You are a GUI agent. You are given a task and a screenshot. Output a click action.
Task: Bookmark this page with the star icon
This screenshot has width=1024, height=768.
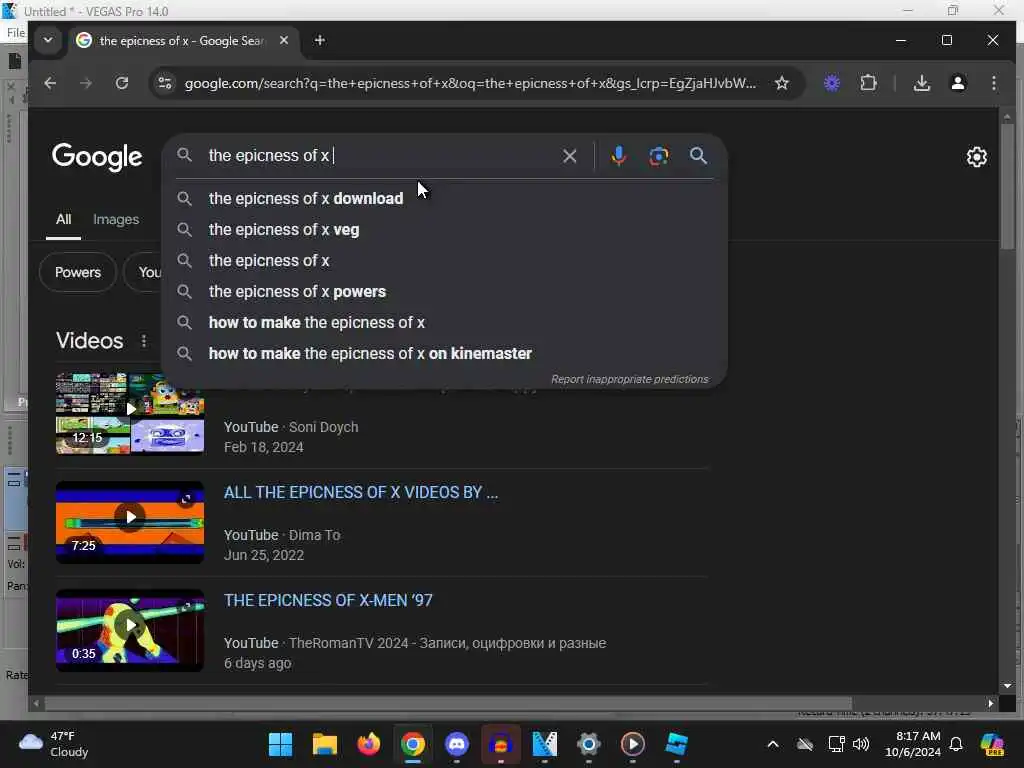(782, 83)
